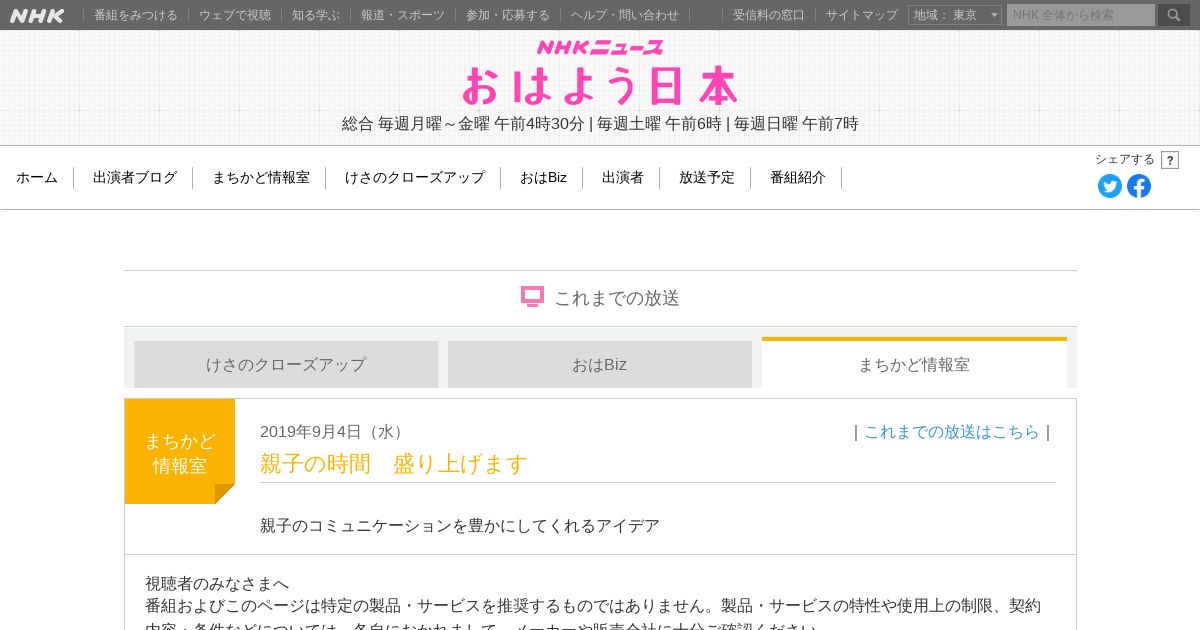1200x630 pixels.
Task: Share on Facebook icon
Action: coord(1139,186)
